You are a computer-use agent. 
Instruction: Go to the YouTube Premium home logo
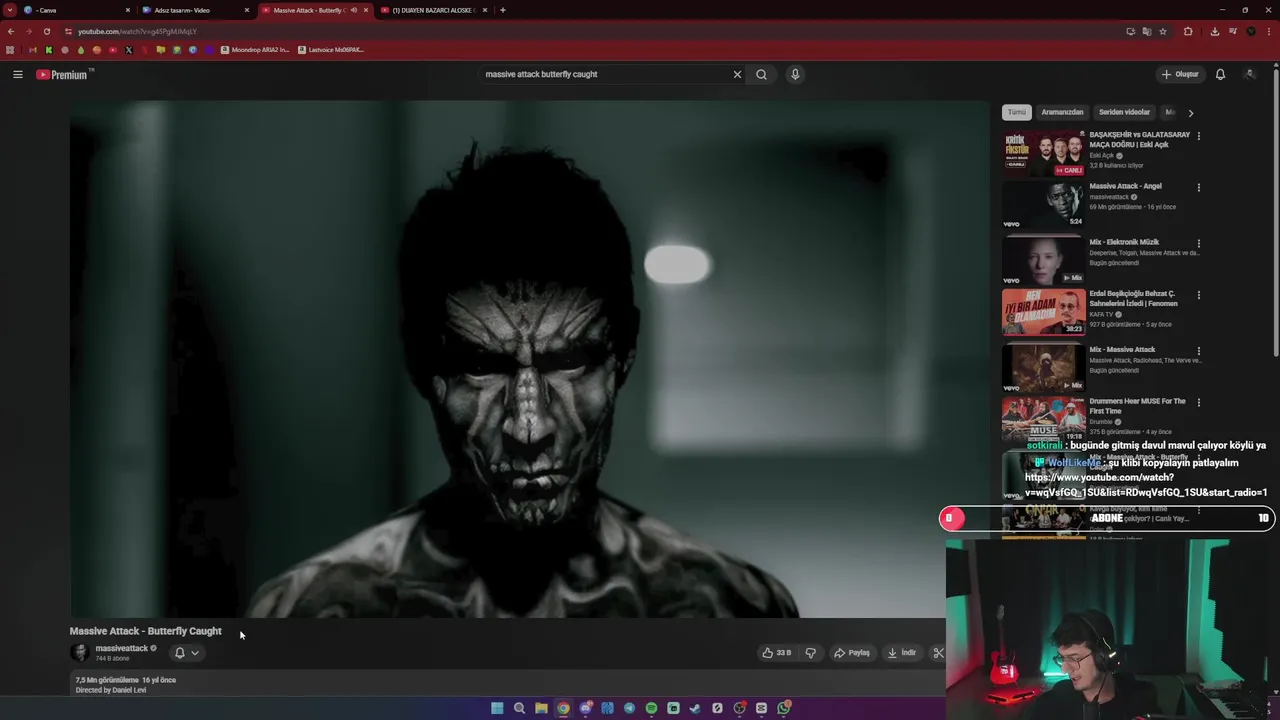tap(65, 74)
